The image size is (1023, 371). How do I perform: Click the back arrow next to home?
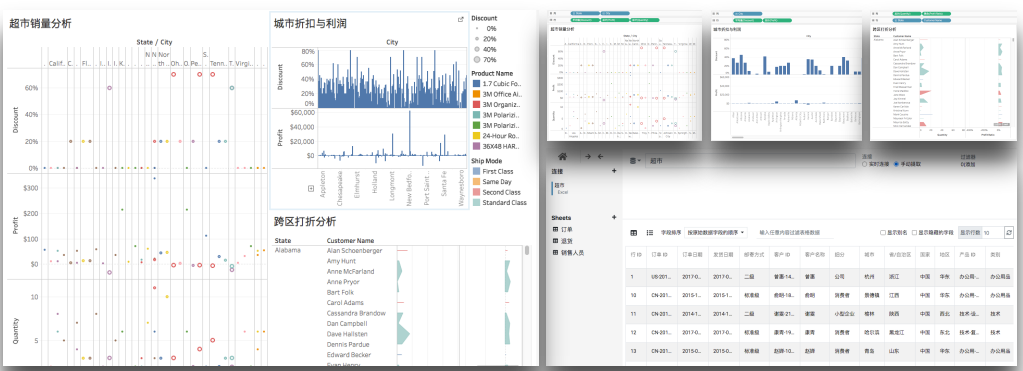coord(601,156)
